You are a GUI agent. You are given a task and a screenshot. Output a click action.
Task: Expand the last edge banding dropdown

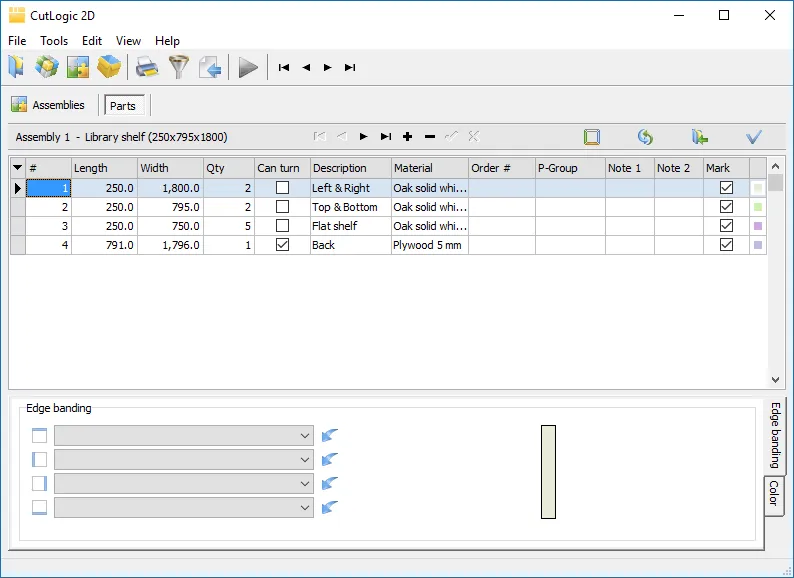click(x=305, y=508)
